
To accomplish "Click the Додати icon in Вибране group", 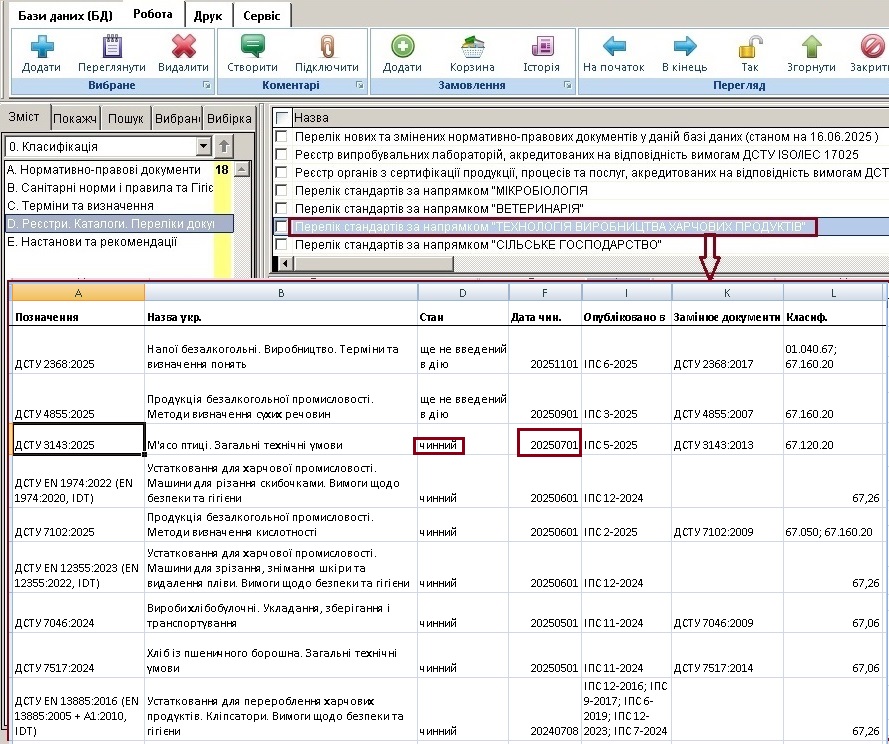I will click(x=41, y=47).
